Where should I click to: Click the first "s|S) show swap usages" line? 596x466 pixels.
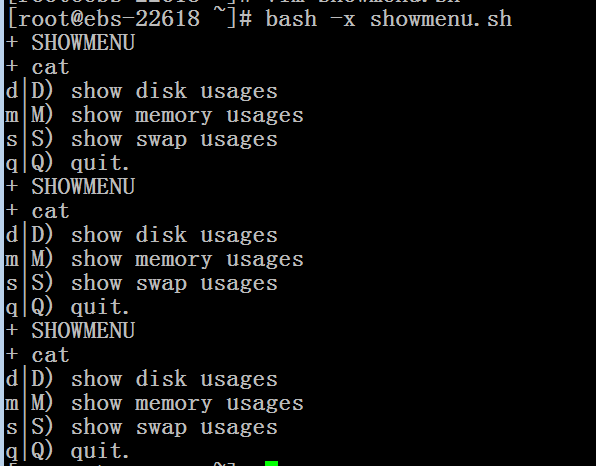141,139
